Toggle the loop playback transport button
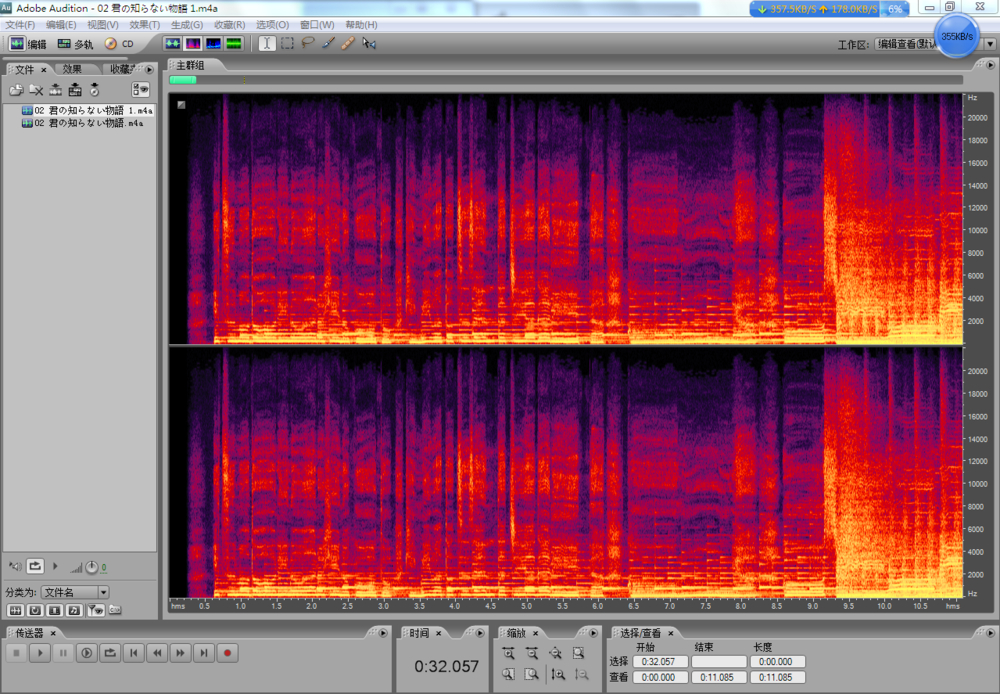Image resolution: width=1000 pixels, height=694 pixels. [109, 653]
